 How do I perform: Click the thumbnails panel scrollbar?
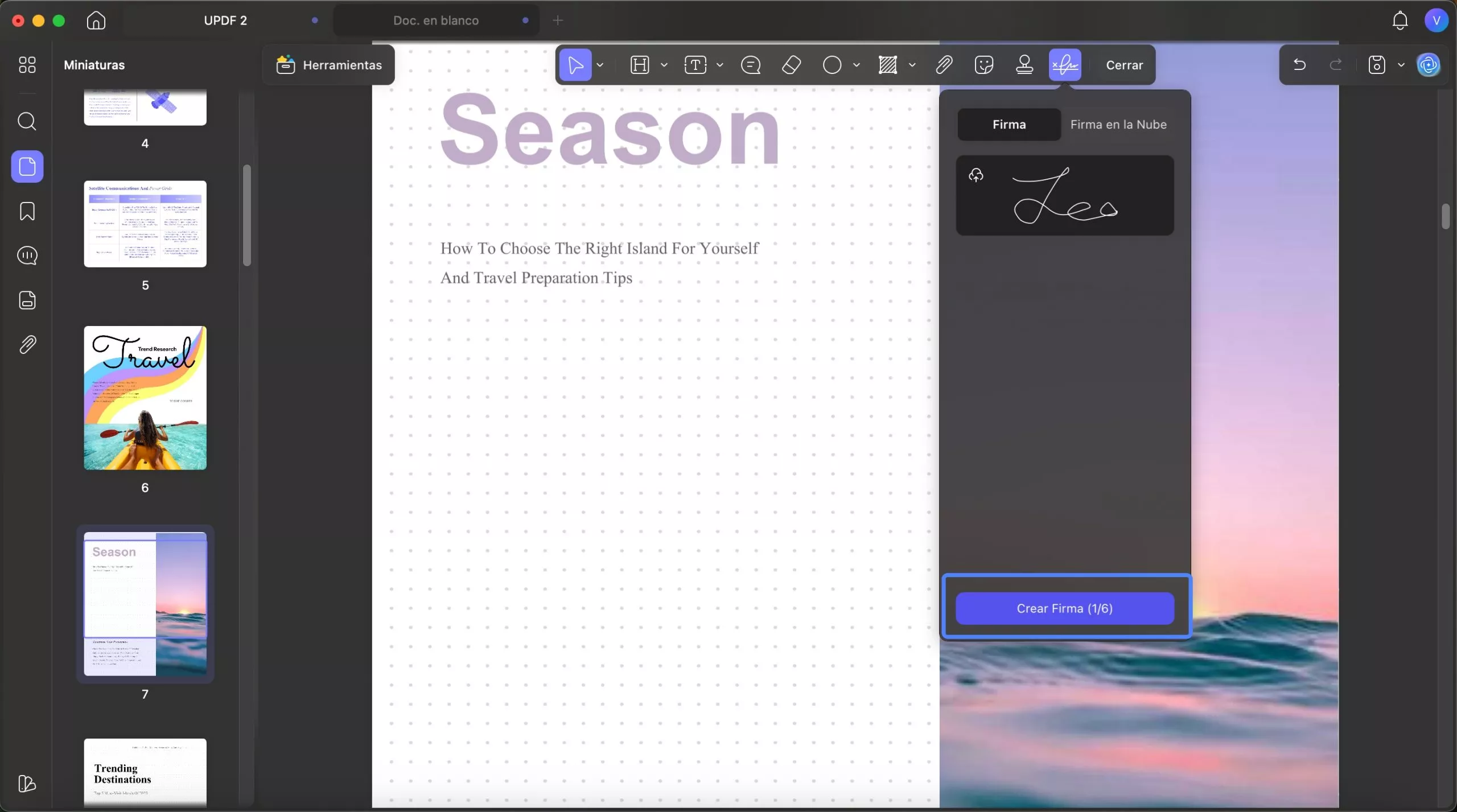click(246, 215)
